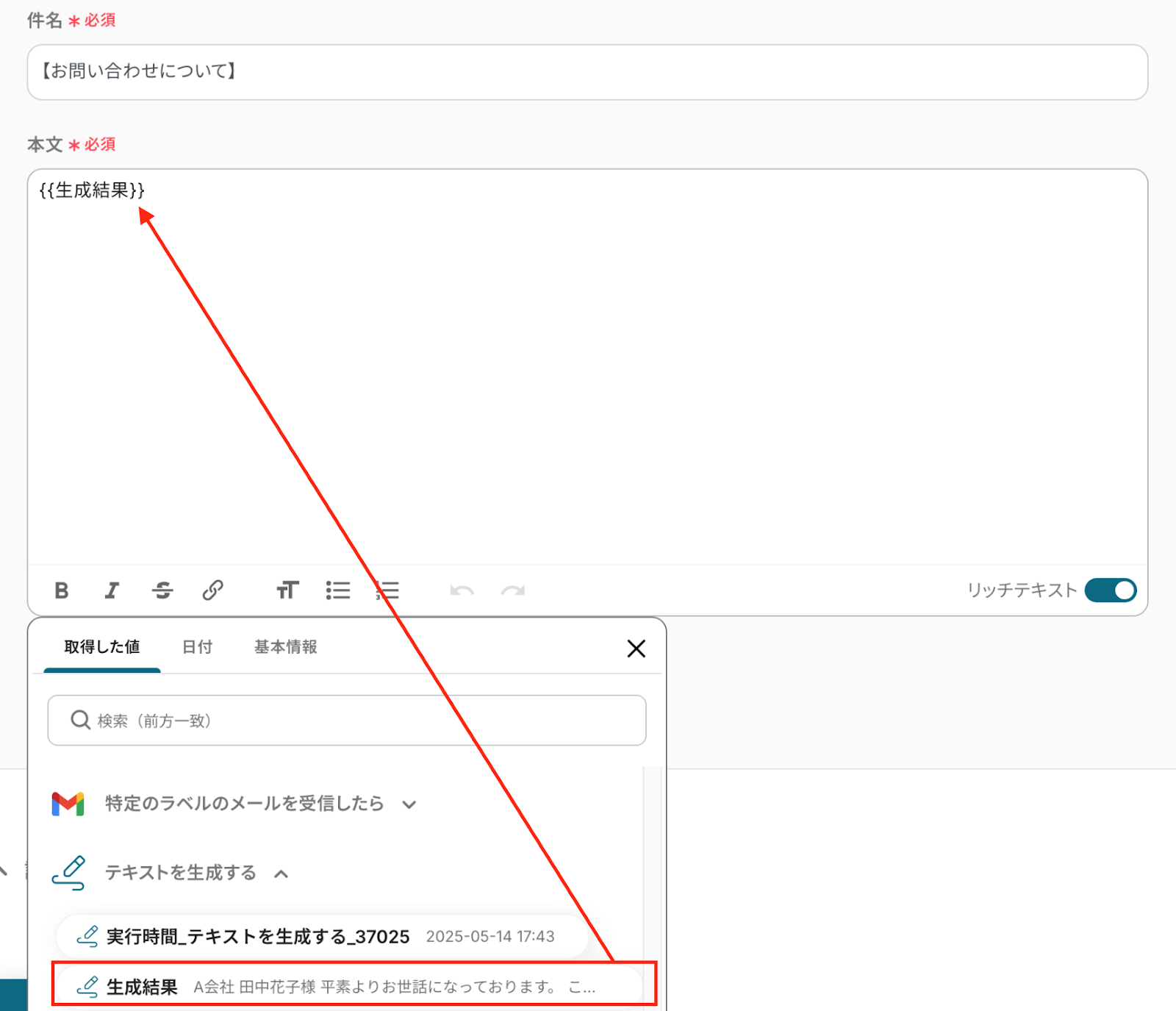
Task: Insert a hyperlink with the link icon
Action: (213, 590)
